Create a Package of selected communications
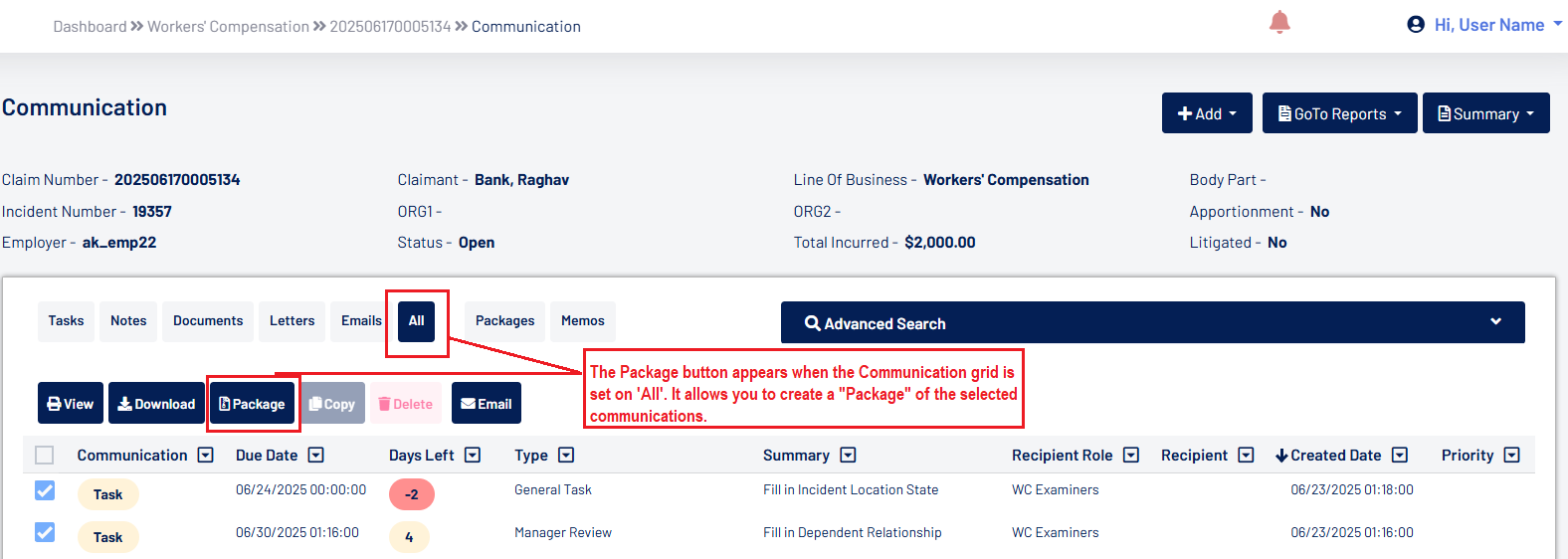 [x=252, y=404]
